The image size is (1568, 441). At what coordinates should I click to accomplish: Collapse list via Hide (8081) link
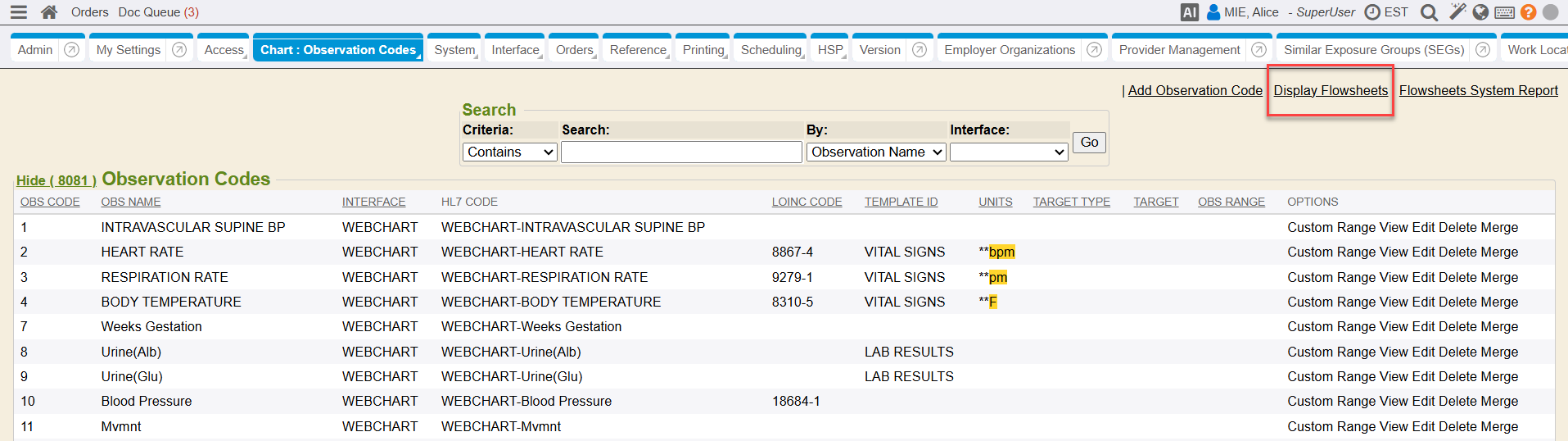(x=56, y=180)
